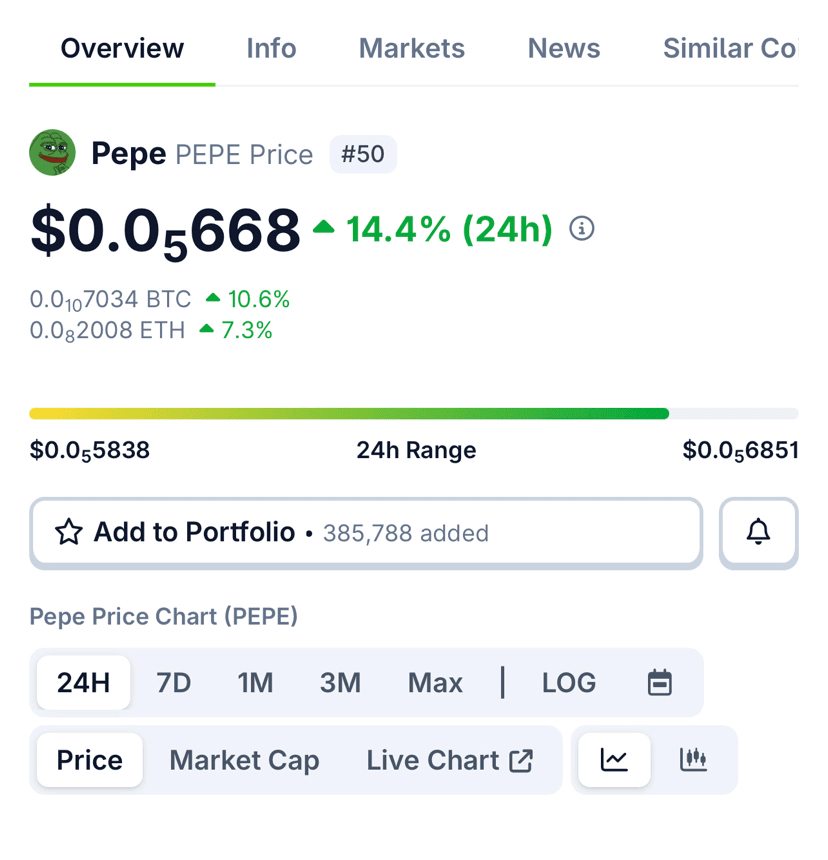Switch to candlestick chart view
828x860 pixels.
pyautogui.click(x=693, y=760)
